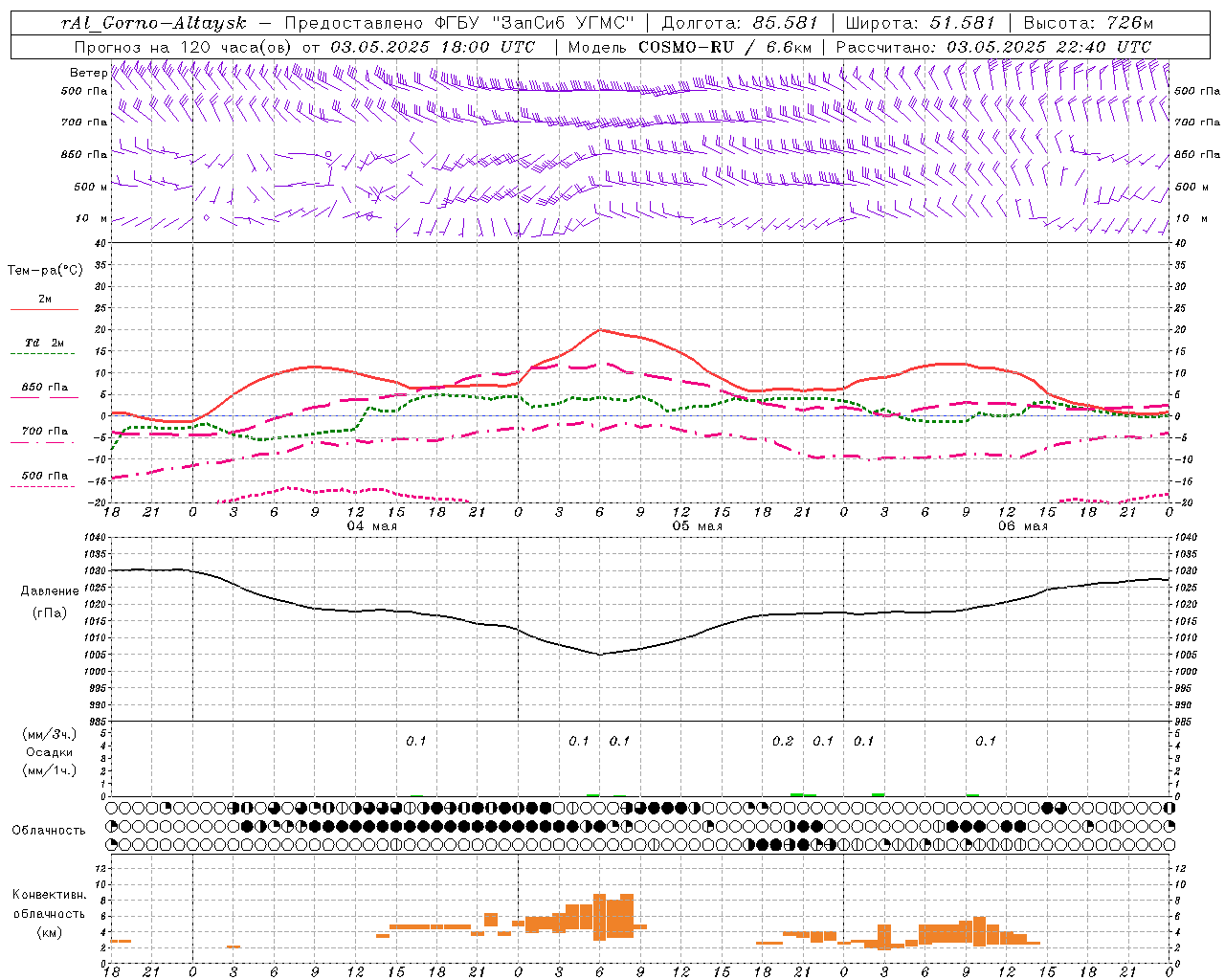The image size is (1225, 980).
Task: Click the 04 мая date label
Action: point(371,526)
